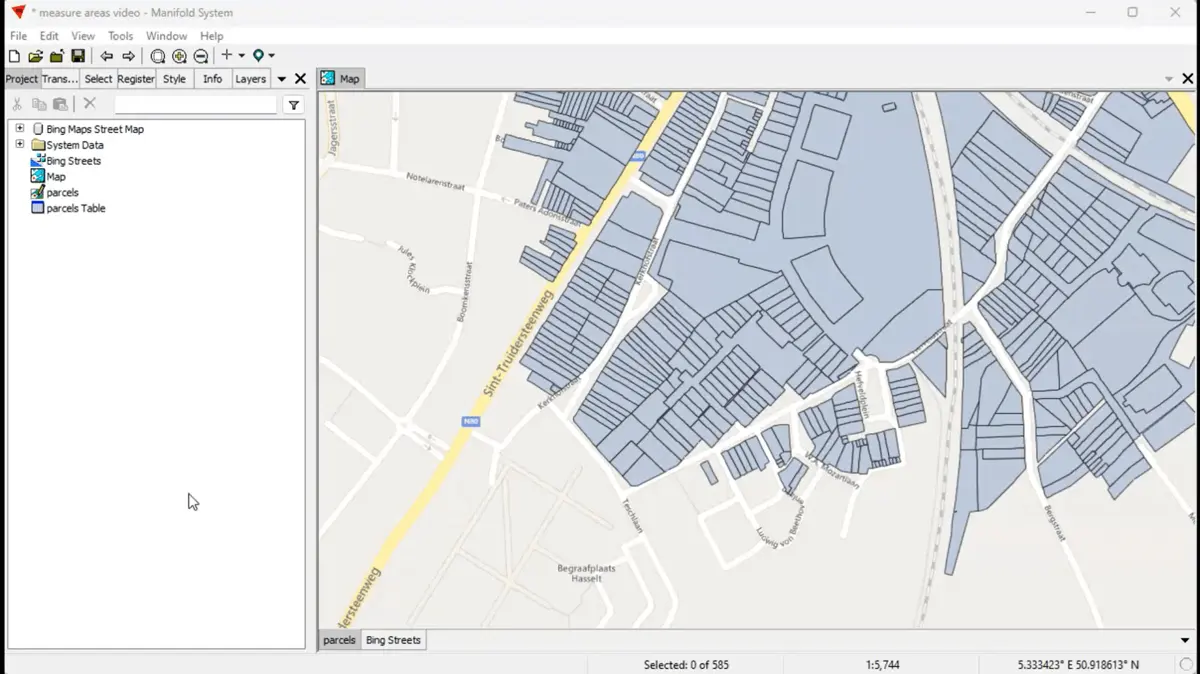
Task: Click the Paste icon in Project pane
Action: click(x=61, y=104)
